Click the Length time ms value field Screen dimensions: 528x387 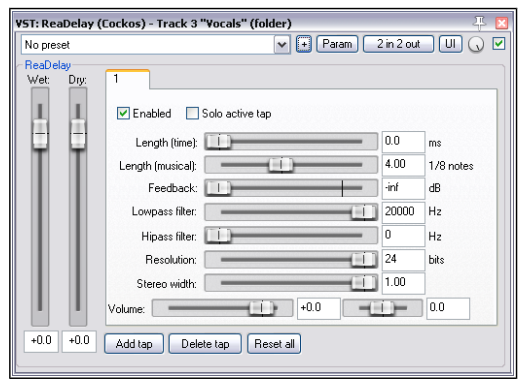coord(403,141)
